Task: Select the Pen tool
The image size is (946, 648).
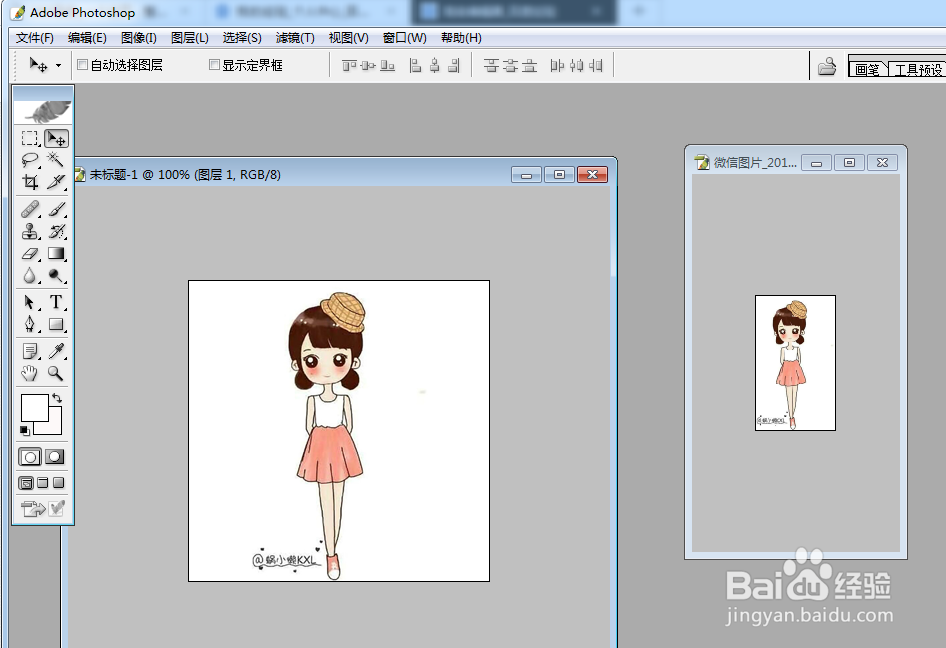Action: point(30,324)
